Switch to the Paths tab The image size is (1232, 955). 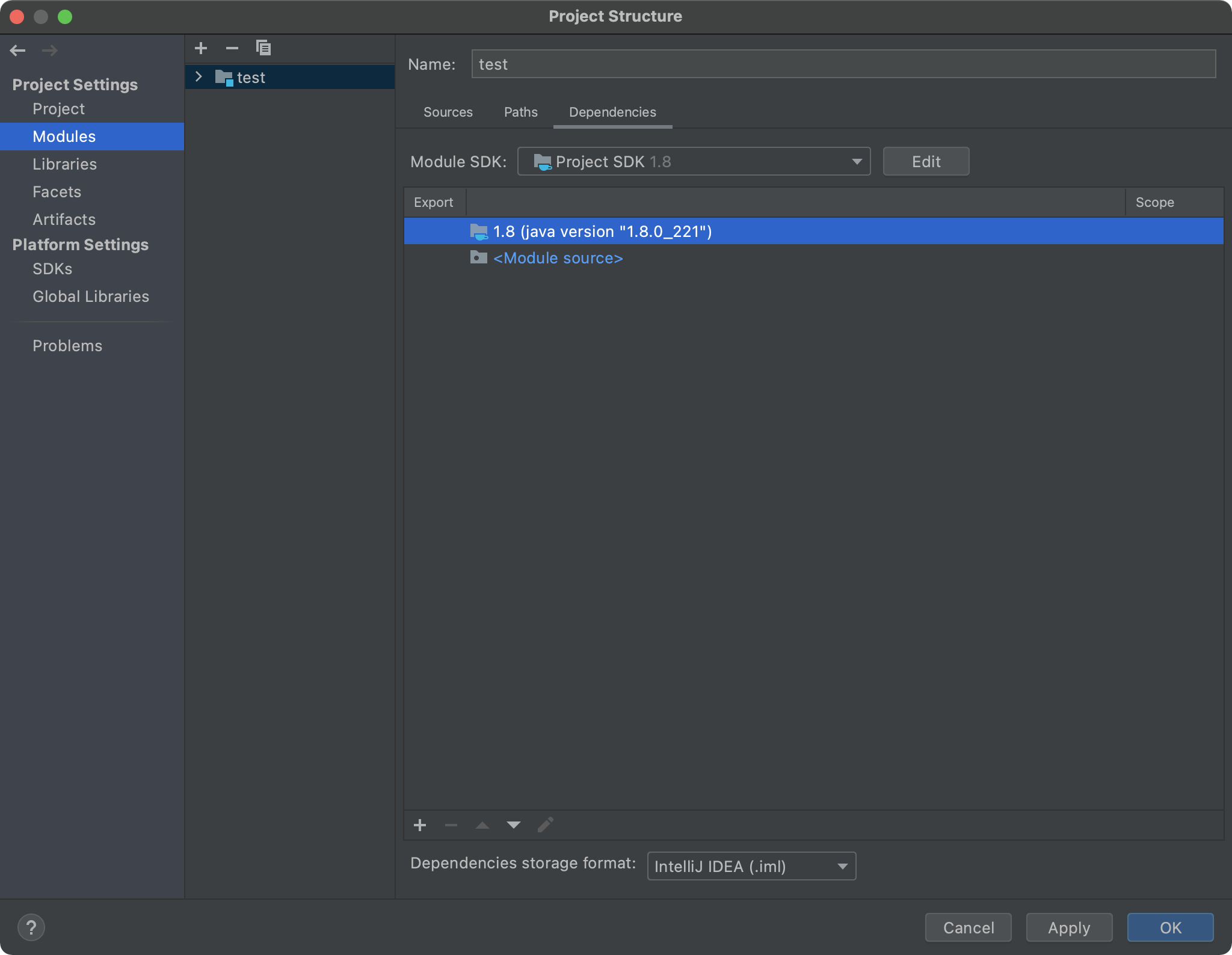(520, 112)
